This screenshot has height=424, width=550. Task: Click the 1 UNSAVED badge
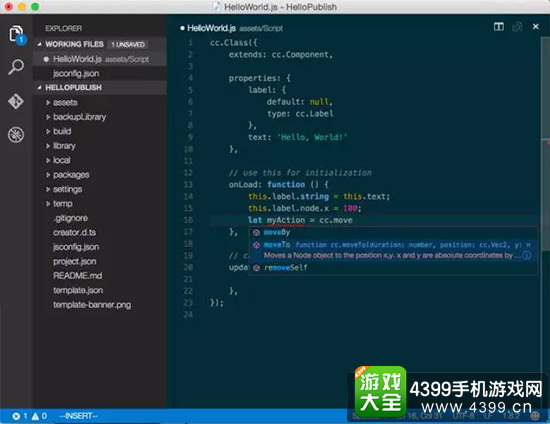(x=128, y=45)
